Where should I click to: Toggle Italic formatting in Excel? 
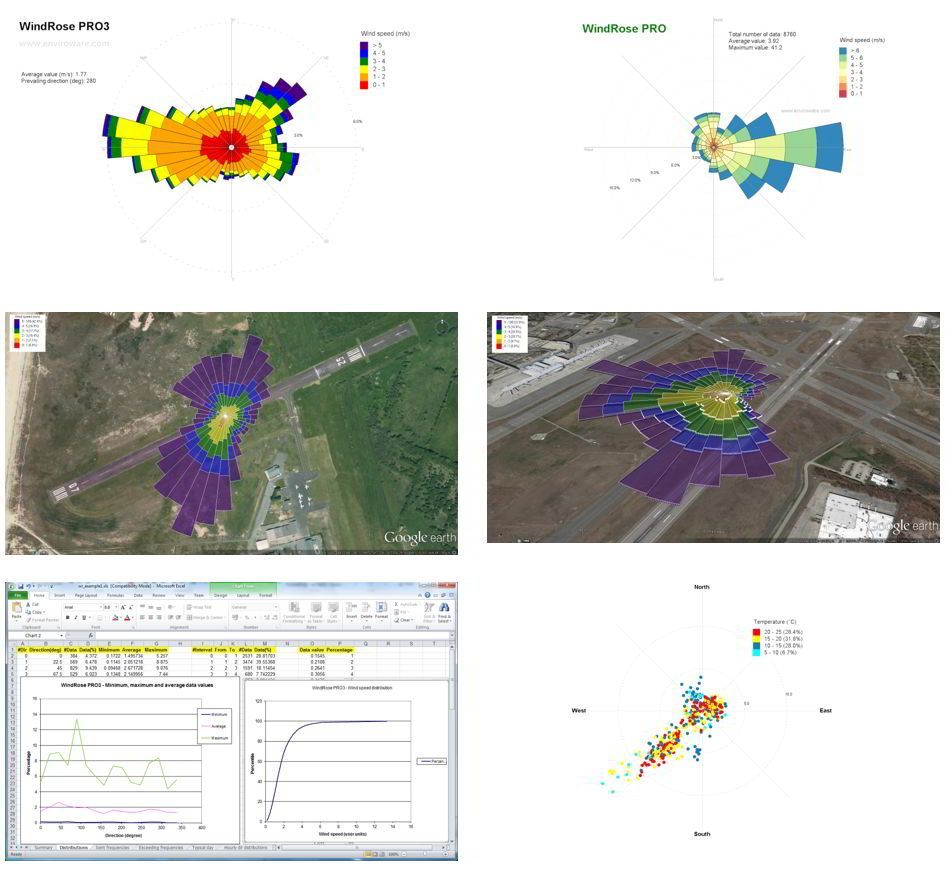coord(75,617)
